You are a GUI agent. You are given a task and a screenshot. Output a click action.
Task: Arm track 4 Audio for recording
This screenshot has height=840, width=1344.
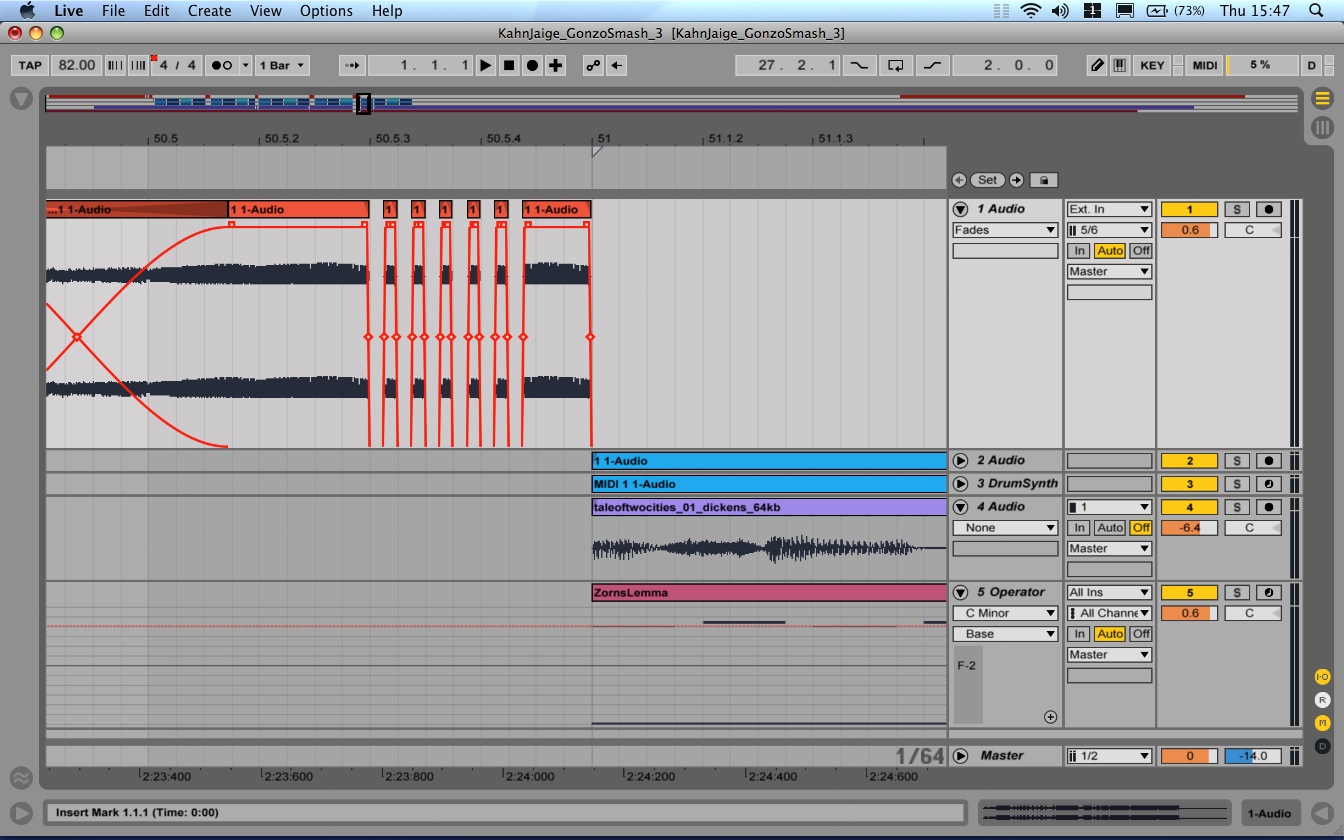point(1268,507)
